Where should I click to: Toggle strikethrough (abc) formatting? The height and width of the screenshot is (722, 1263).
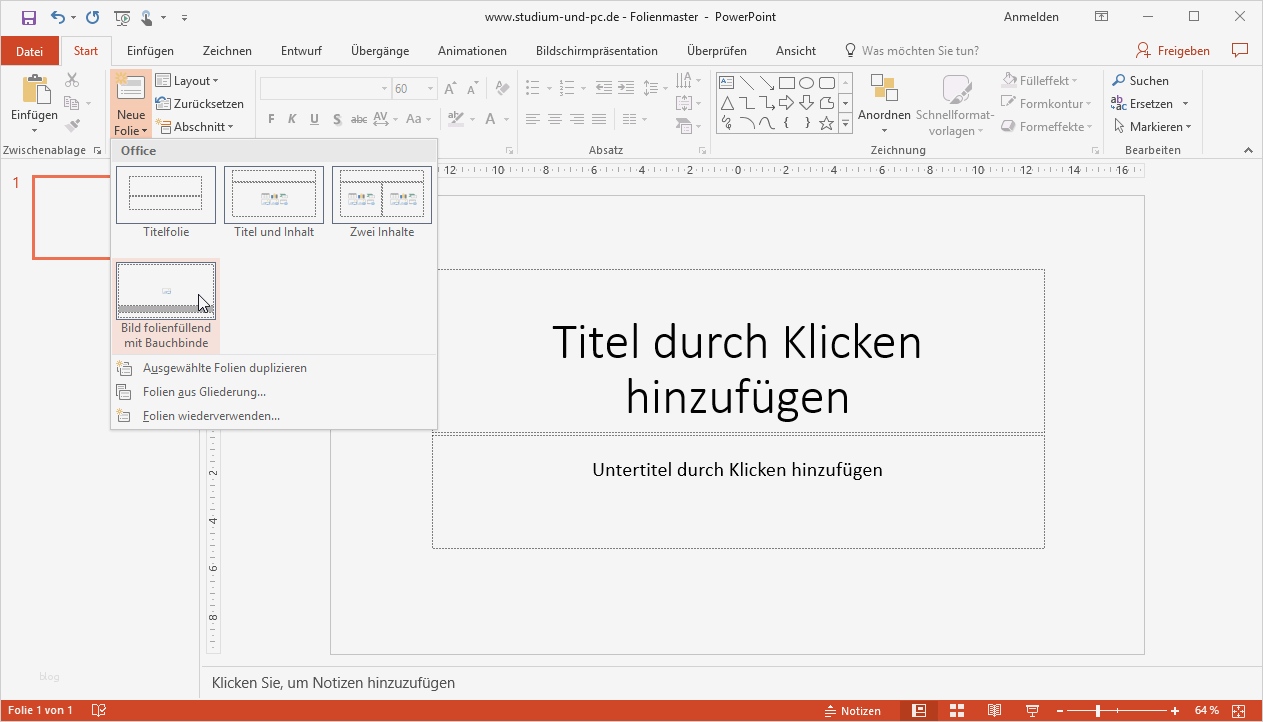click(x=358, y=119)
